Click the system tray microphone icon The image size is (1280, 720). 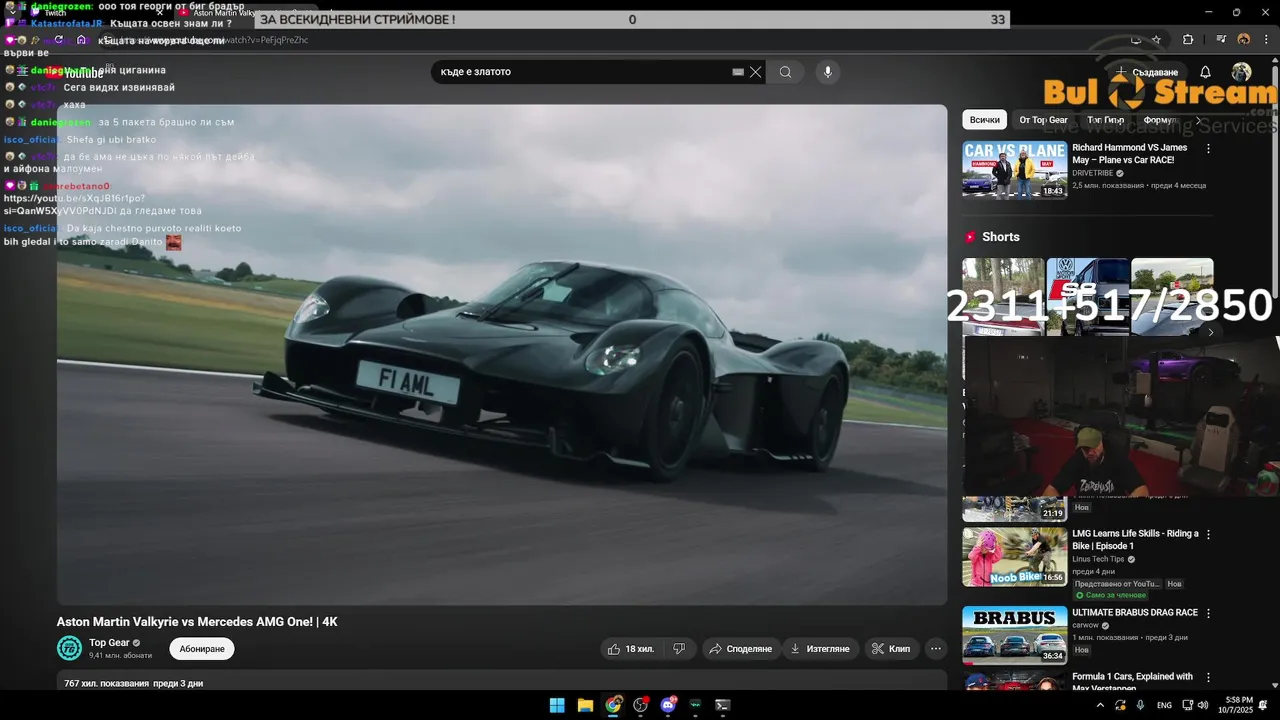pos(1140,705)
